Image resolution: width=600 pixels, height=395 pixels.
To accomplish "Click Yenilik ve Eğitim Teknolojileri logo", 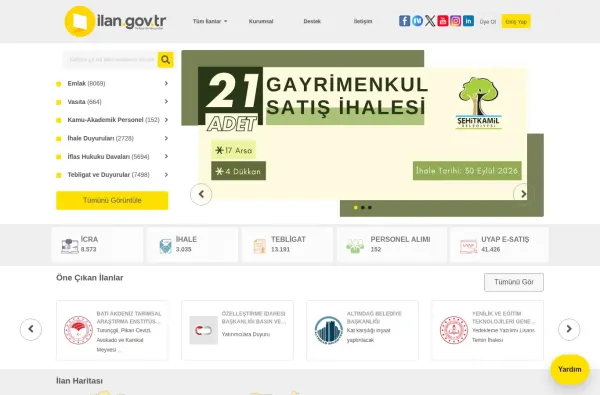I will [454, 330].
